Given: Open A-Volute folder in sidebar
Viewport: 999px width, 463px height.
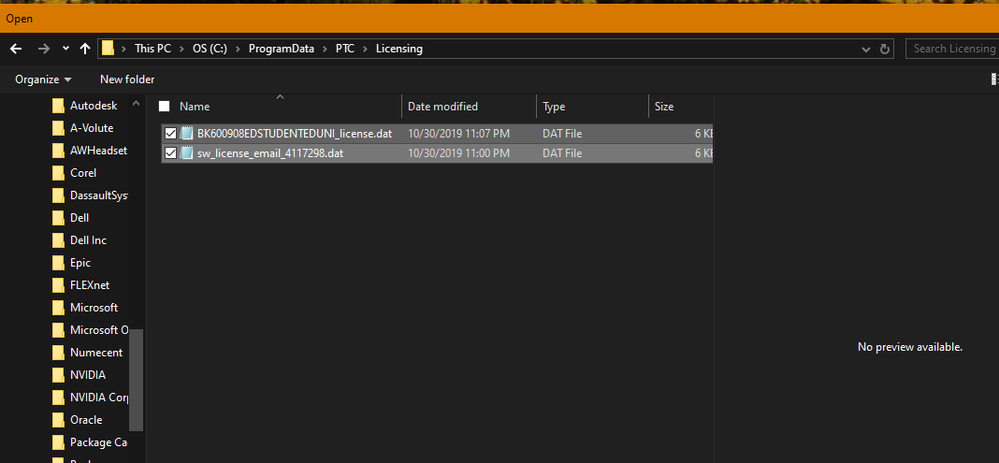Looking at the screenshot, I should pos(91,128).
